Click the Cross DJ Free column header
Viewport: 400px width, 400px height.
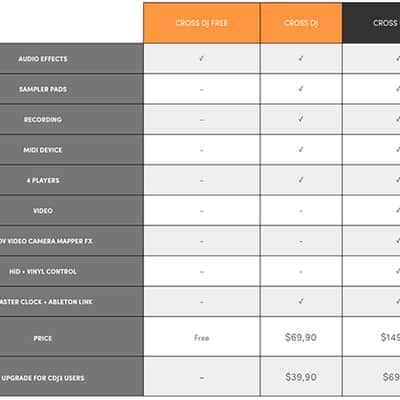[202, 23]
